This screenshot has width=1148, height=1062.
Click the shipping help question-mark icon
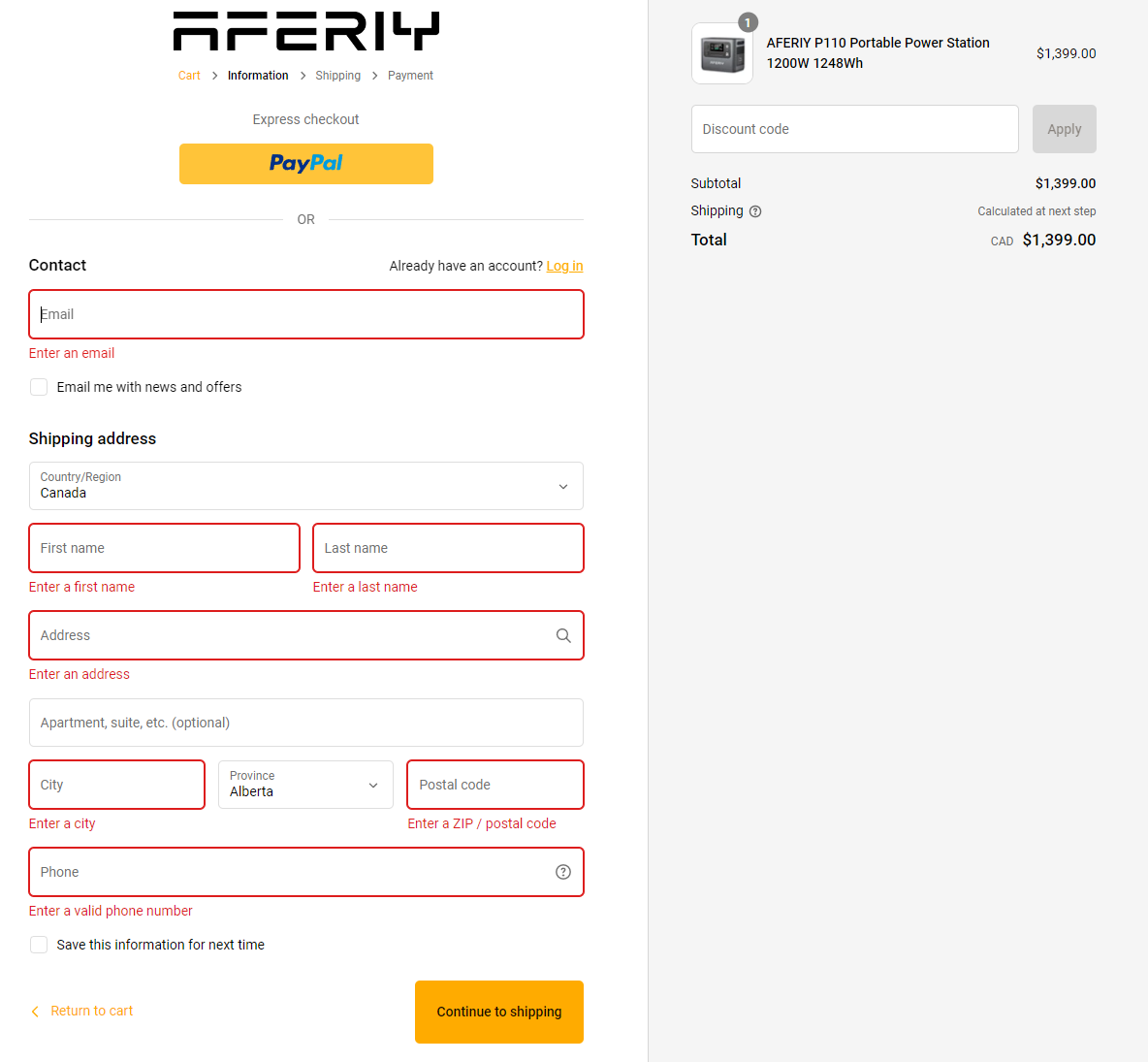(x=755, y=211)
